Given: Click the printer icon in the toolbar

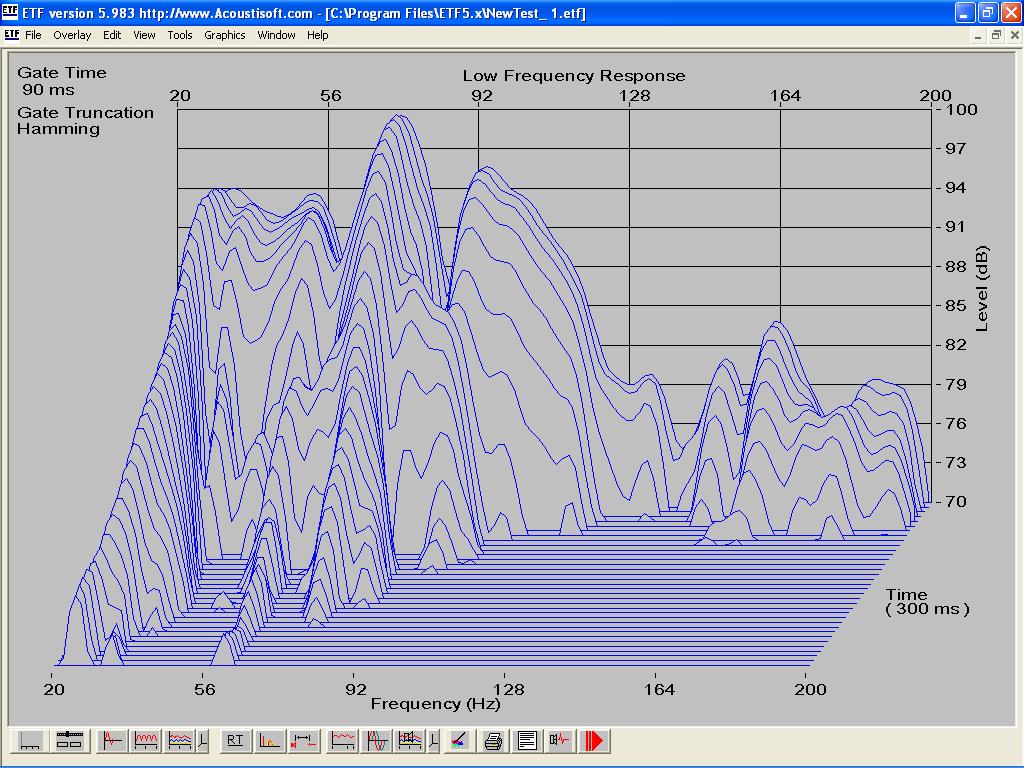Looking at the screenshot, I should [493, 741].
